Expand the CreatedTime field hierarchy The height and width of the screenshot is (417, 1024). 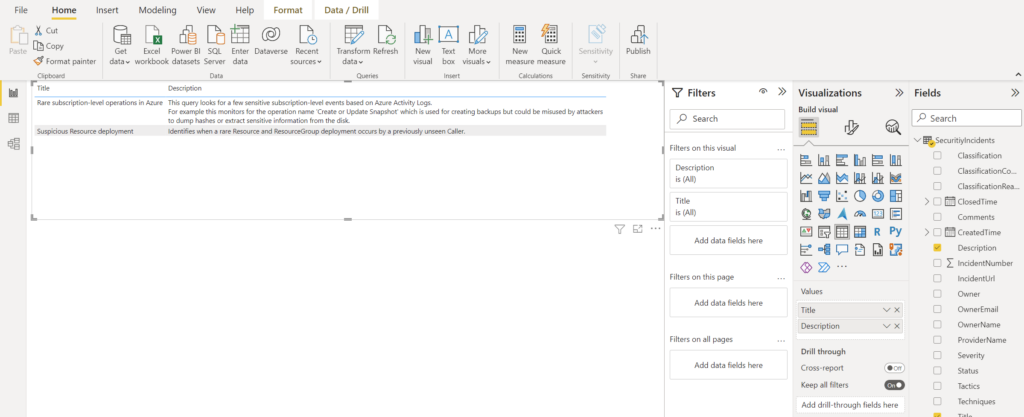[x=927, y=232]
